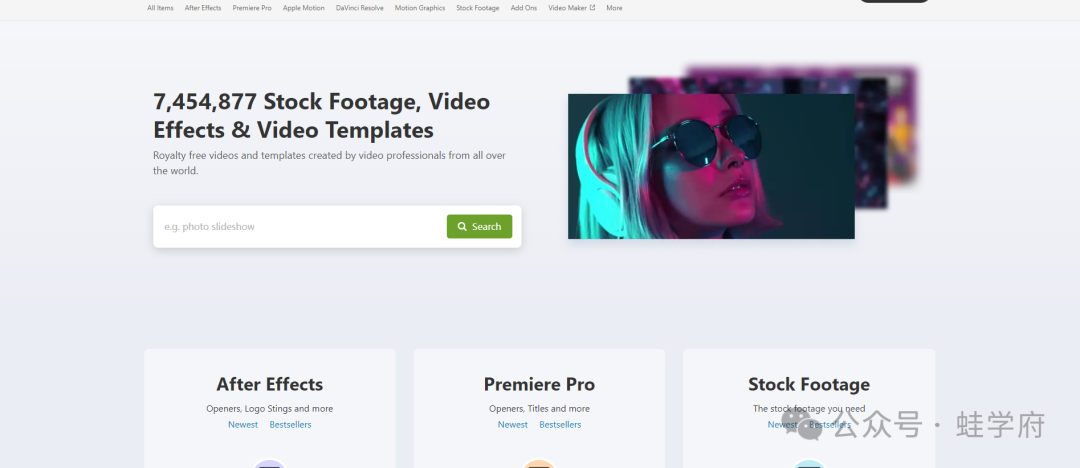Image resolution: width=1080 pixels, height=468 pixels.
Task: Open Newest under After Effects card
Action: (243, 425)
